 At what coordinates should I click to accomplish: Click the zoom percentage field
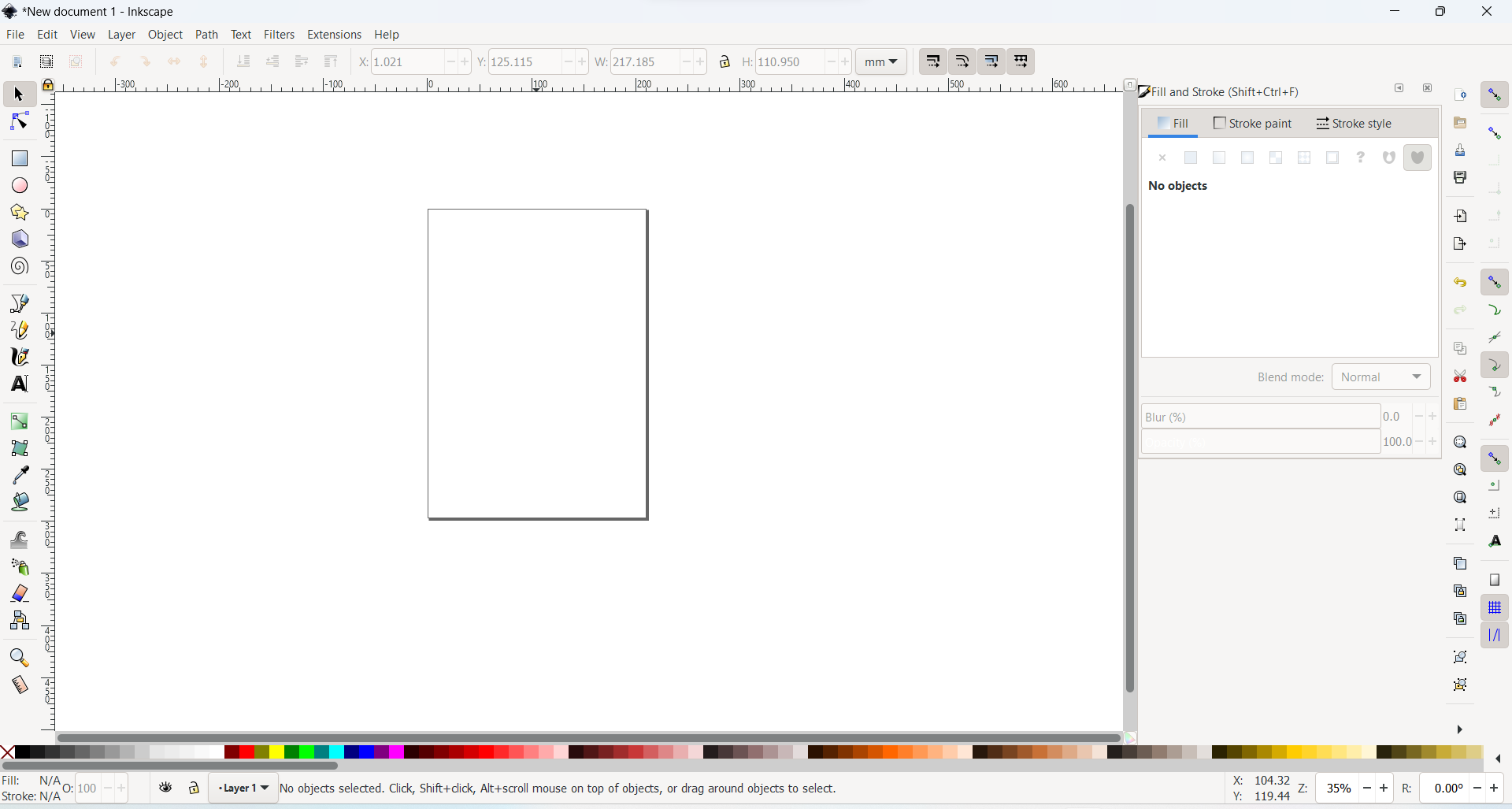coord(1339,789)
